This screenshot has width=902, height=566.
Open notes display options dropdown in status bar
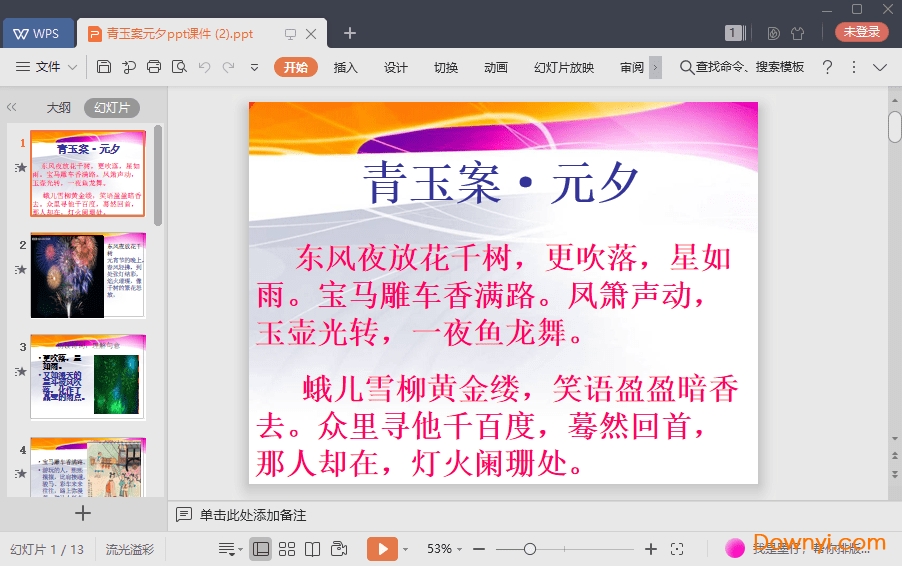coord(230,549)
